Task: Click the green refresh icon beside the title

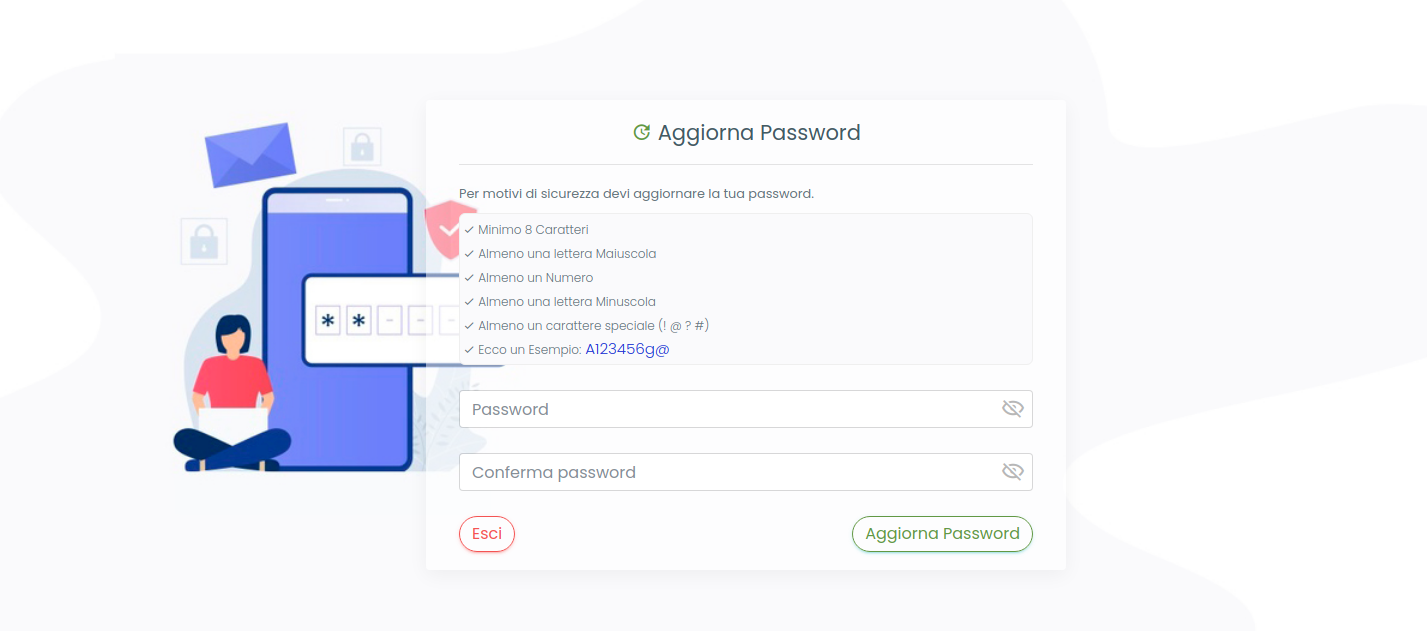Action: (642, 132)
